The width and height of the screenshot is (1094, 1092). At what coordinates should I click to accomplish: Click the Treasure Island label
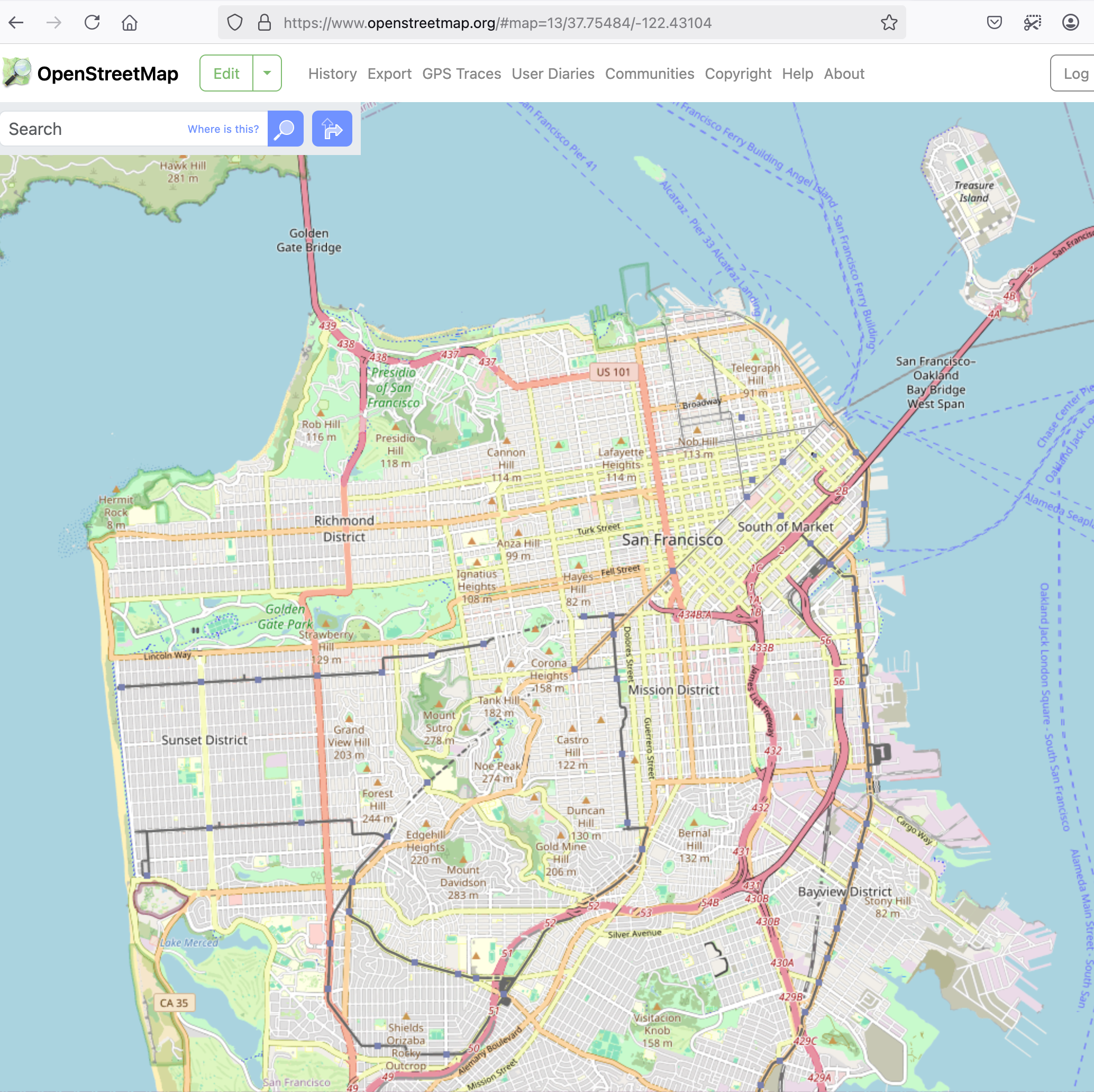[973, 192]
